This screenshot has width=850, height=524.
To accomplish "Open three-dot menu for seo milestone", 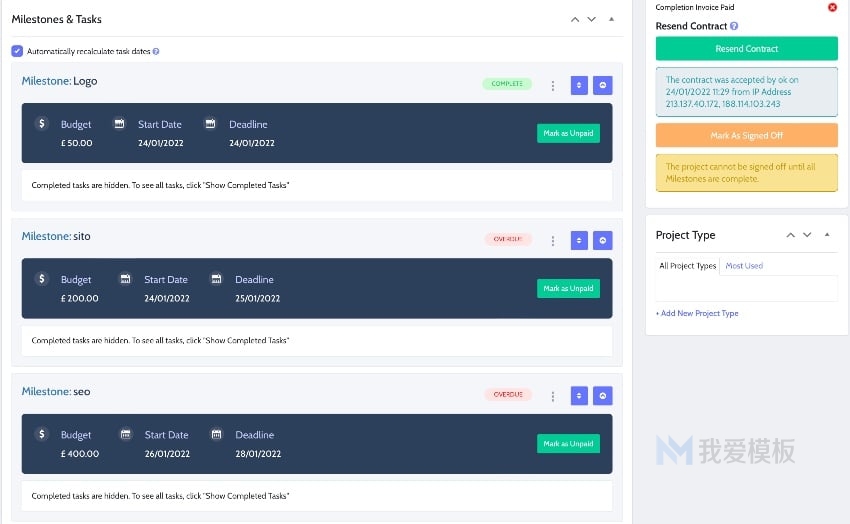I will tap(552, 397).
